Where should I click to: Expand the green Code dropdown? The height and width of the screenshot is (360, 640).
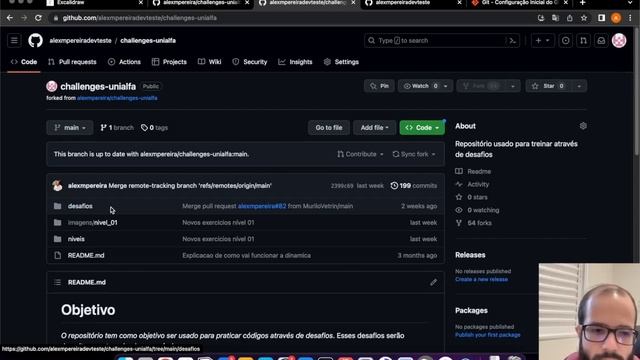[422, 128]
